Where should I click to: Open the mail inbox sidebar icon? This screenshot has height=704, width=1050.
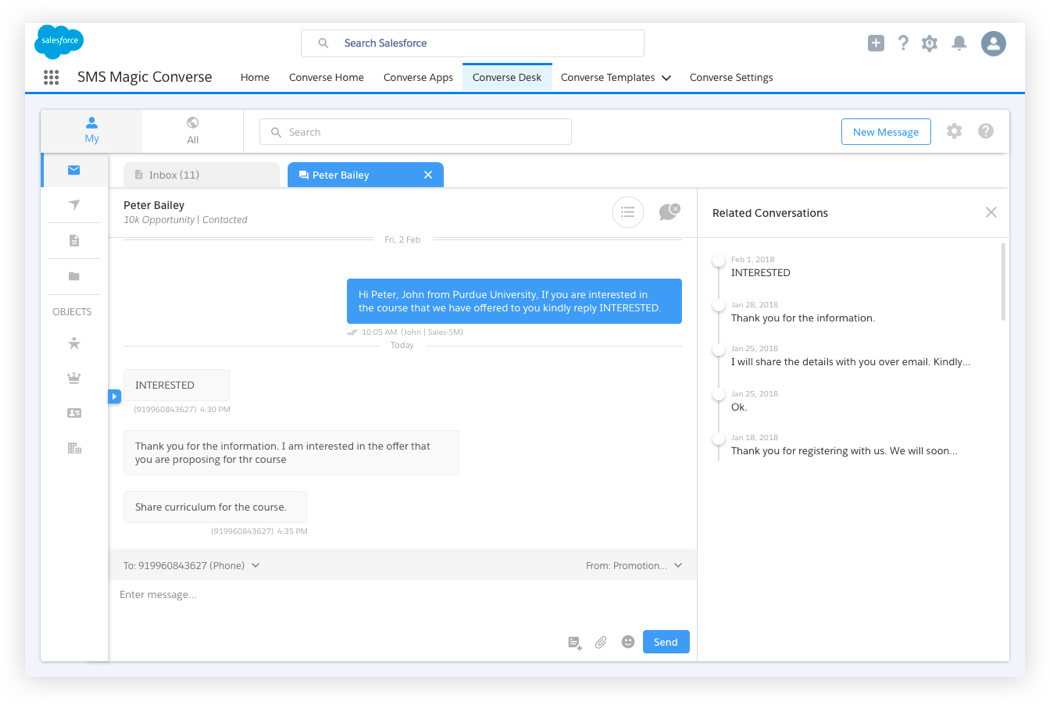[74, 170]
